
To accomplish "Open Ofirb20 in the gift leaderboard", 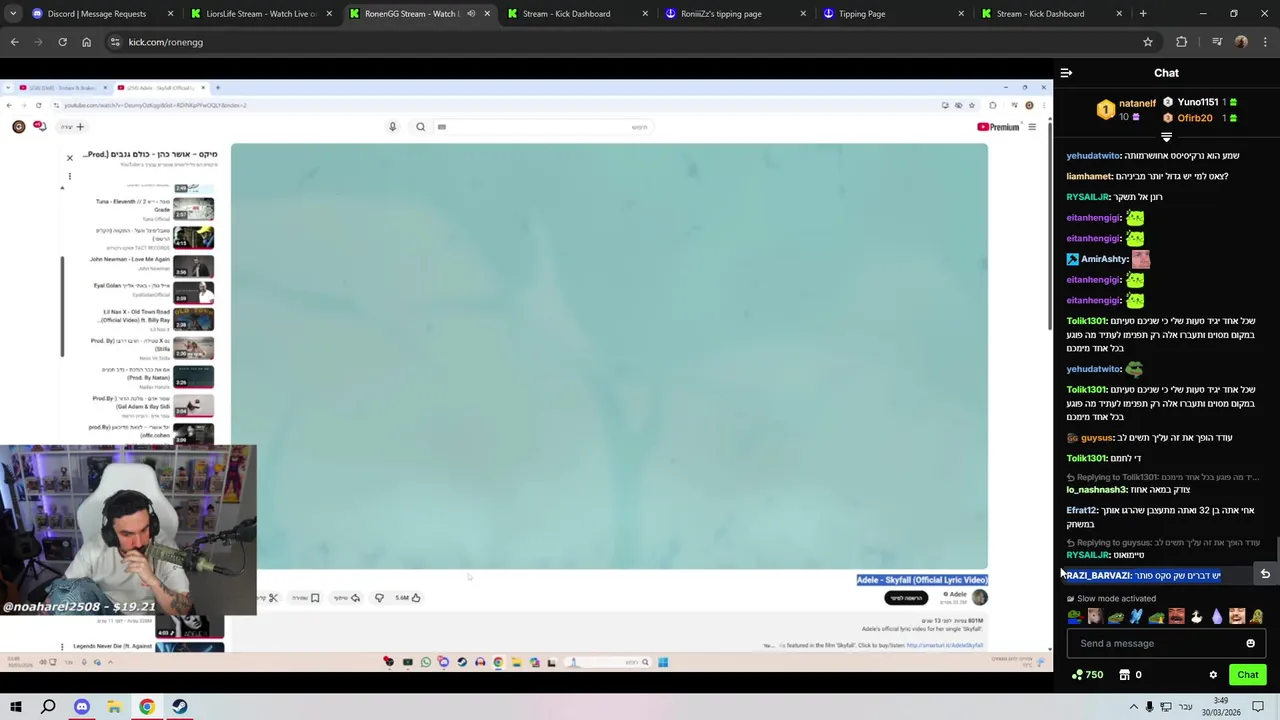I will [x=1200, y=118].
